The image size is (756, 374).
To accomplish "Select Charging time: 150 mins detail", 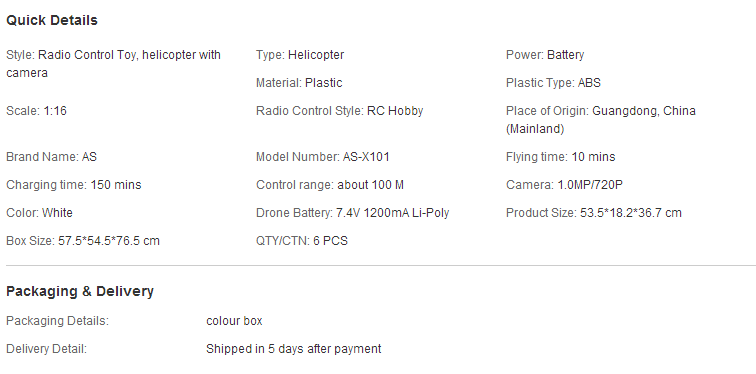I will click(73, 185).
